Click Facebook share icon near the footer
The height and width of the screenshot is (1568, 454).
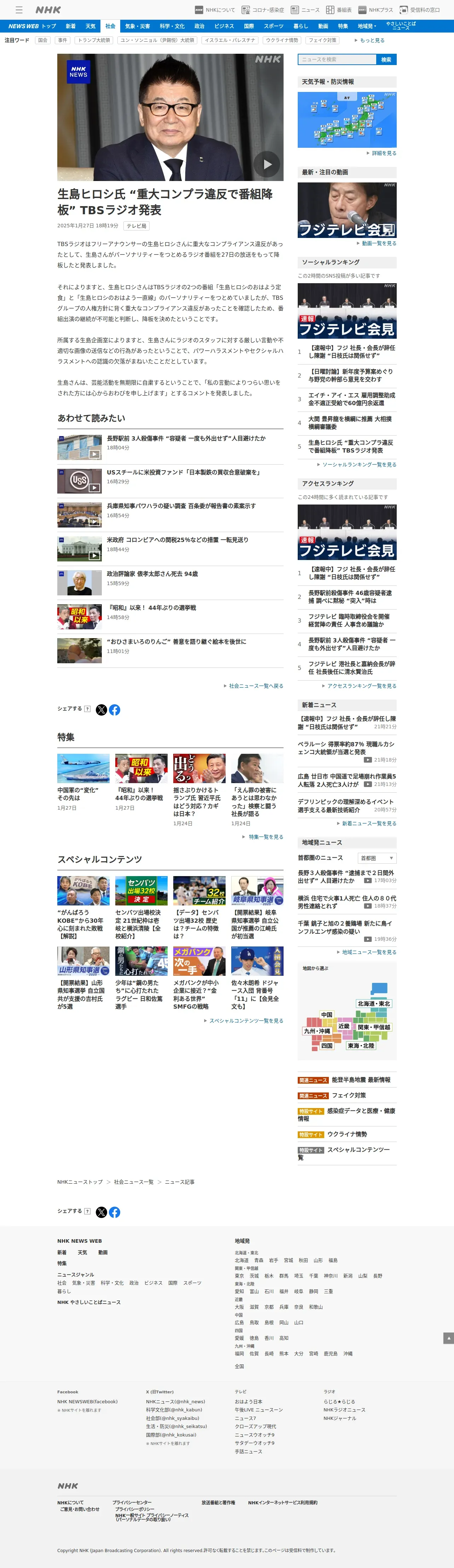pyautogui.click(x=115, y=1212)
